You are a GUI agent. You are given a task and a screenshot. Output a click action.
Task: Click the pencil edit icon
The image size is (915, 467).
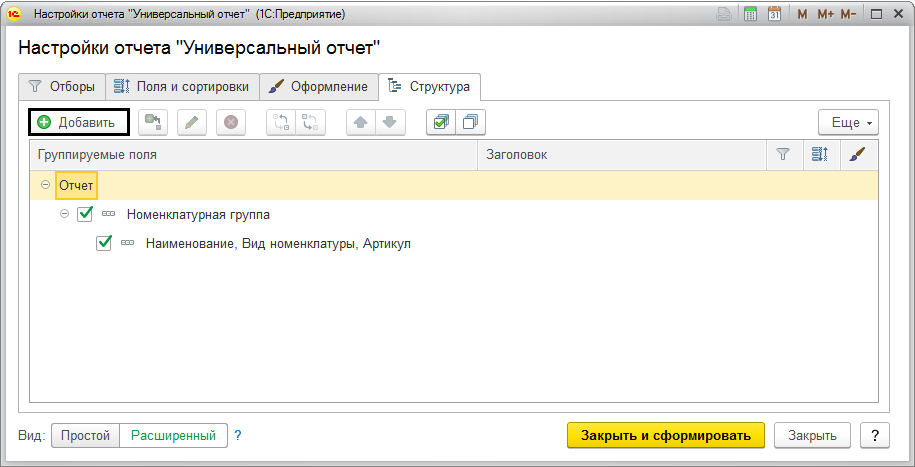192,122
